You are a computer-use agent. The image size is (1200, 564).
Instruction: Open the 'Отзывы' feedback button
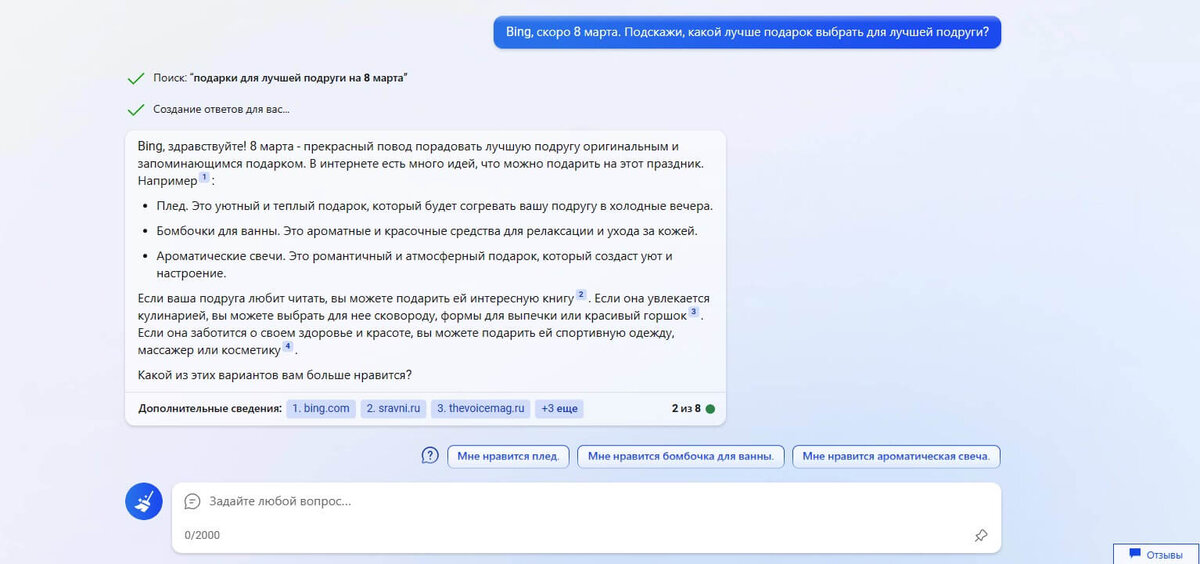1156,554
